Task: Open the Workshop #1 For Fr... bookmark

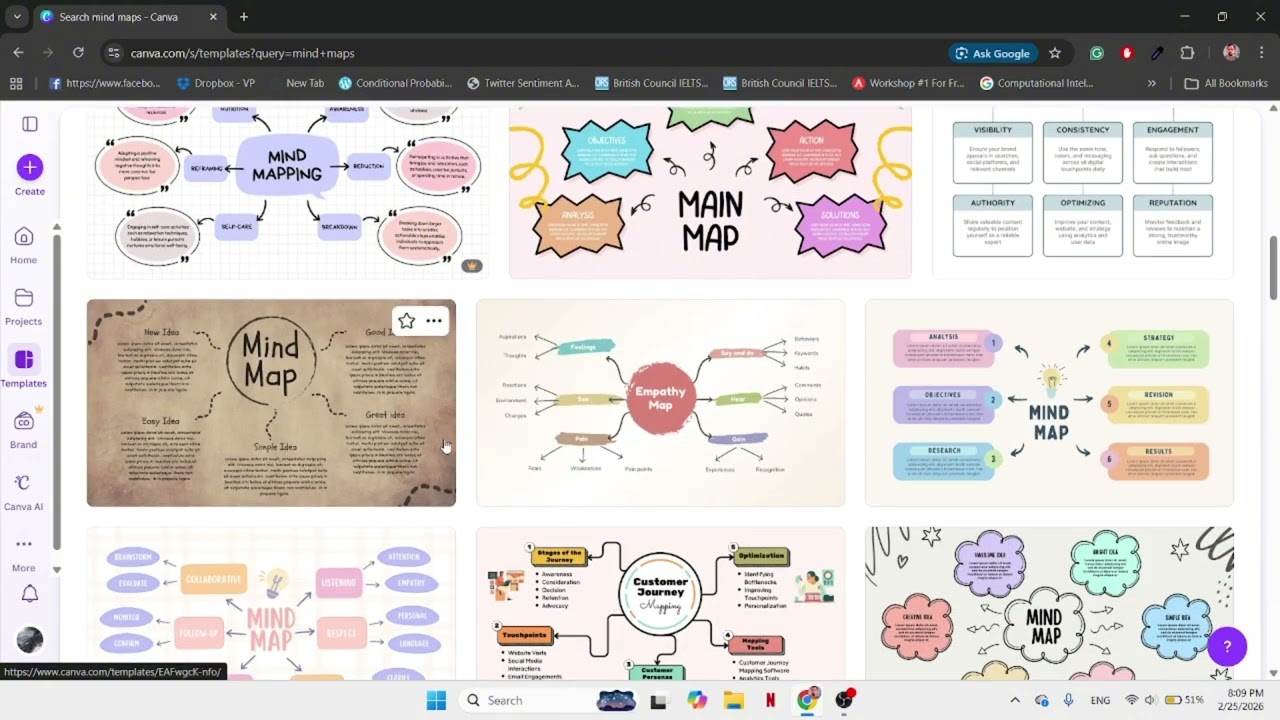Action: 908,83
